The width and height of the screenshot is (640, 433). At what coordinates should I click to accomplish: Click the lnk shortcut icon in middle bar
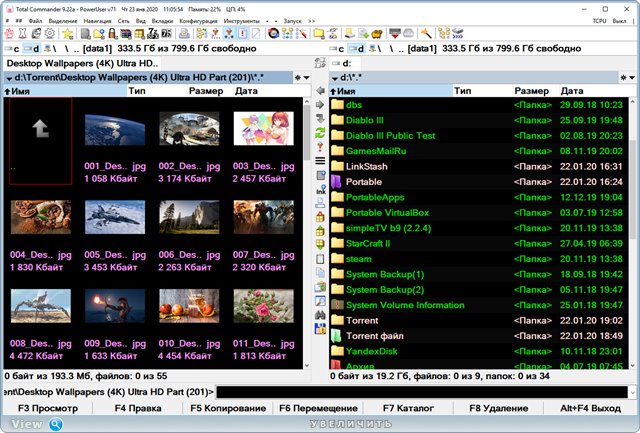pyautogui.click(x=320, y=189)
